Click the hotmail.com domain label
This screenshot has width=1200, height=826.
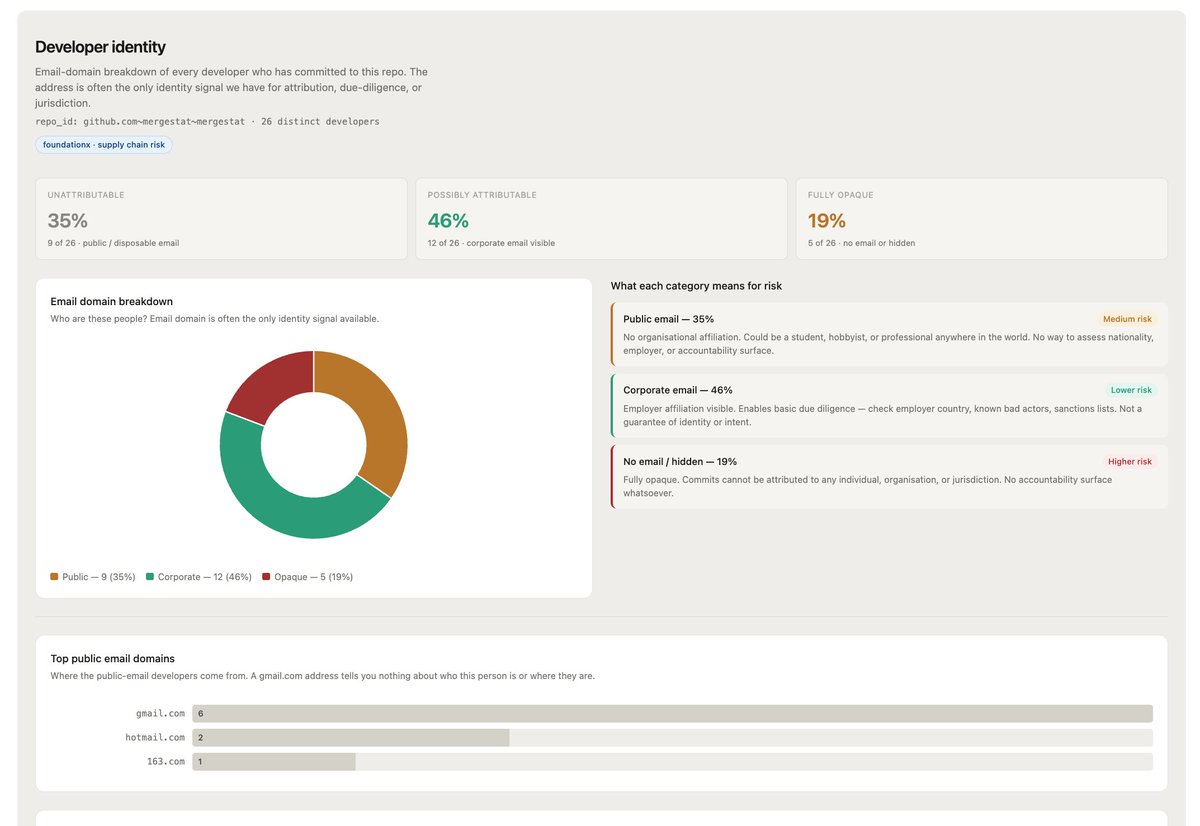[154, 738]
